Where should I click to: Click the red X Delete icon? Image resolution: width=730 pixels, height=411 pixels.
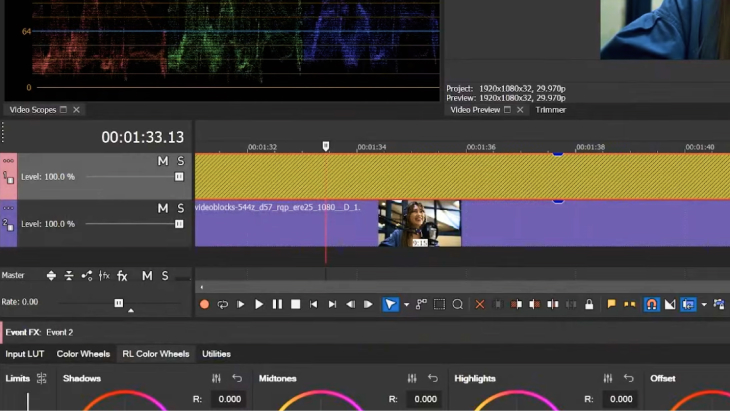point(480,304)
